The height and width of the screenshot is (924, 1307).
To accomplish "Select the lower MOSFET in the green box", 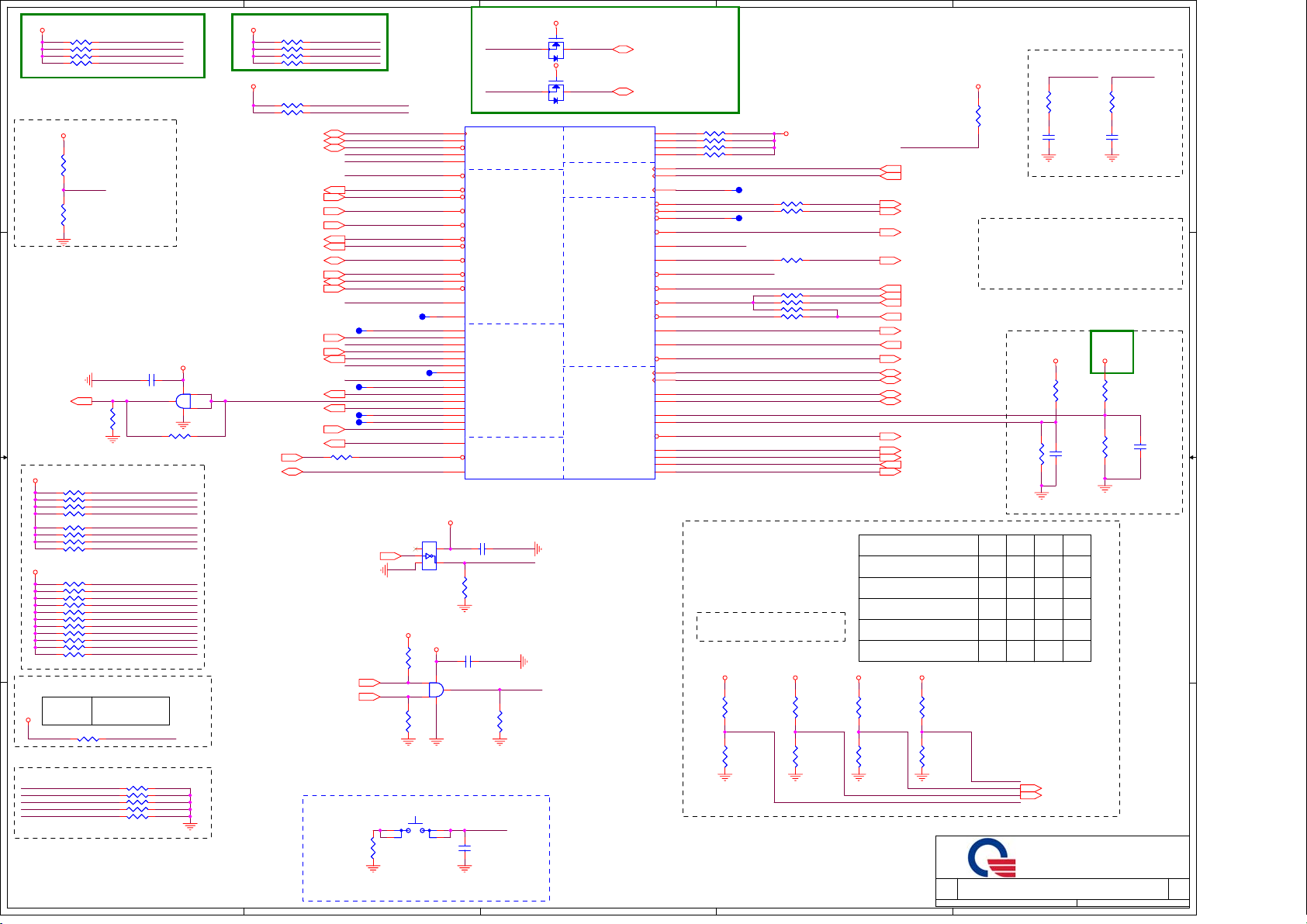I will pyautogui.click(x=555, y=92).
